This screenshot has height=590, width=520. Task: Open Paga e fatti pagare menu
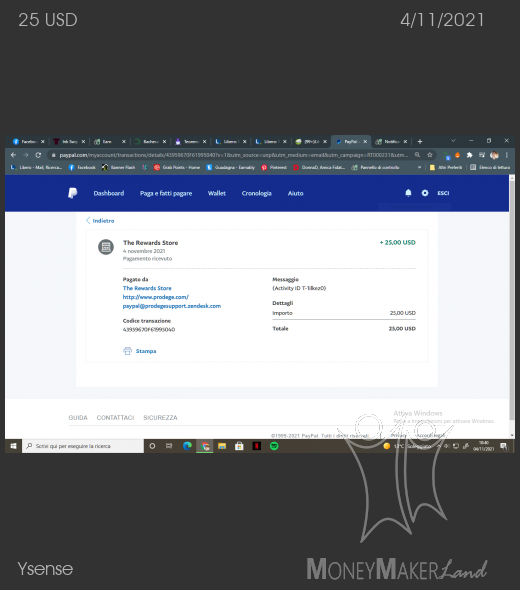pyautogui.click(x=166, y=193)
